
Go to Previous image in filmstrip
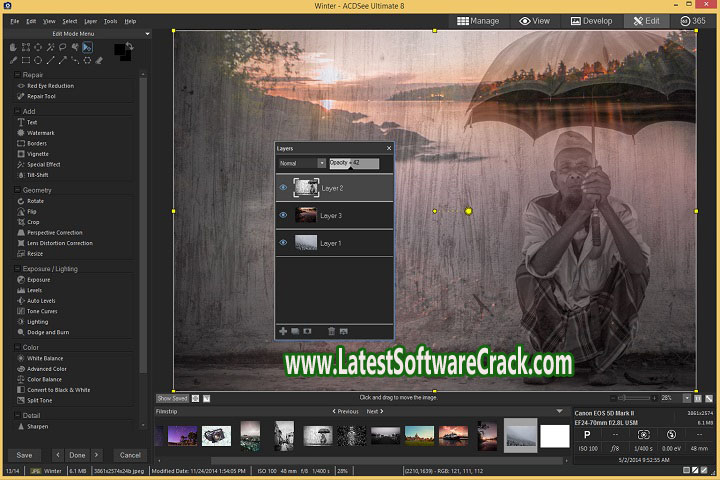tap(345, 412)
